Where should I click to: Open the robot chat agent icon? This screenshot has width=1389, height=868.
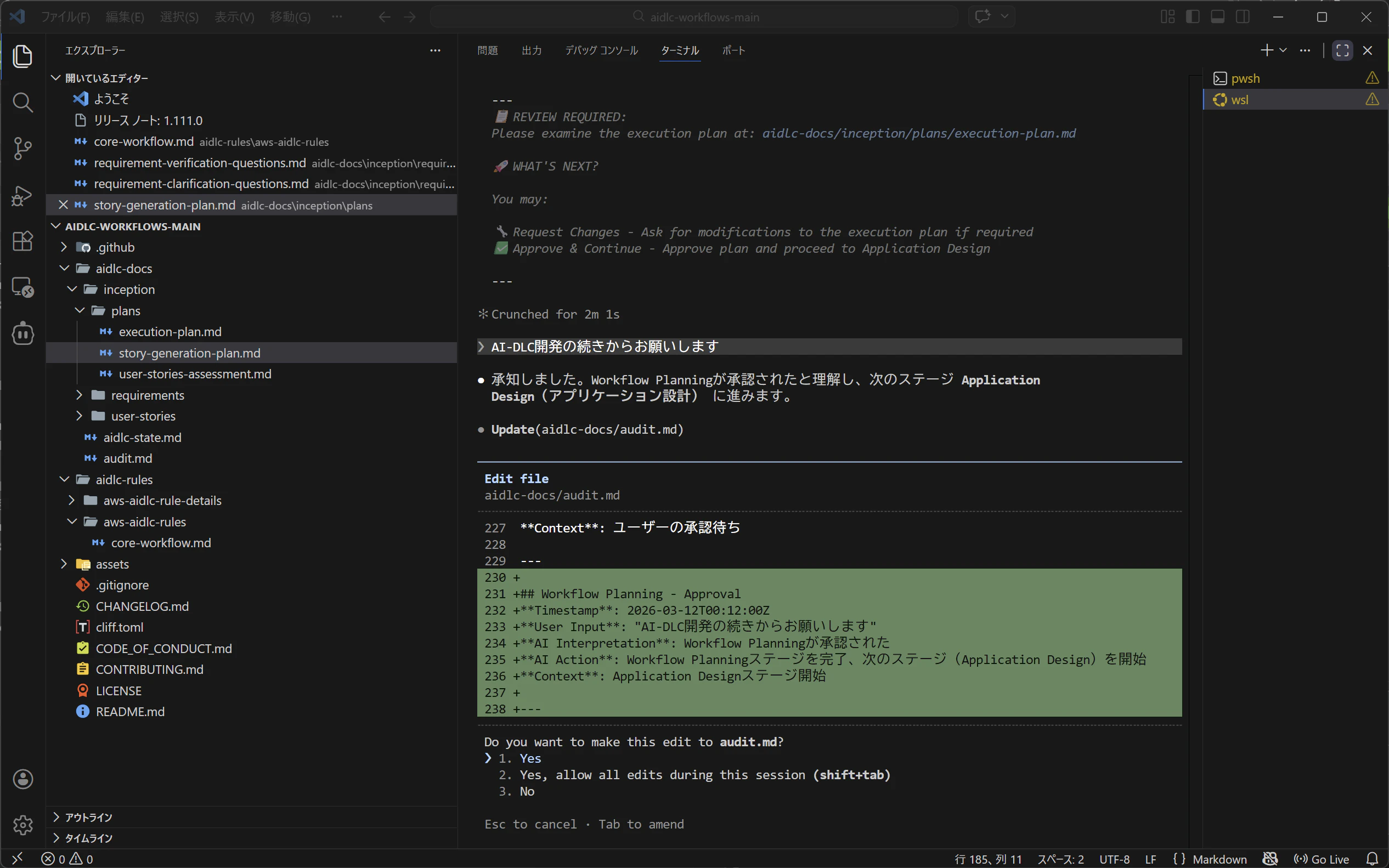coord(22,333)
